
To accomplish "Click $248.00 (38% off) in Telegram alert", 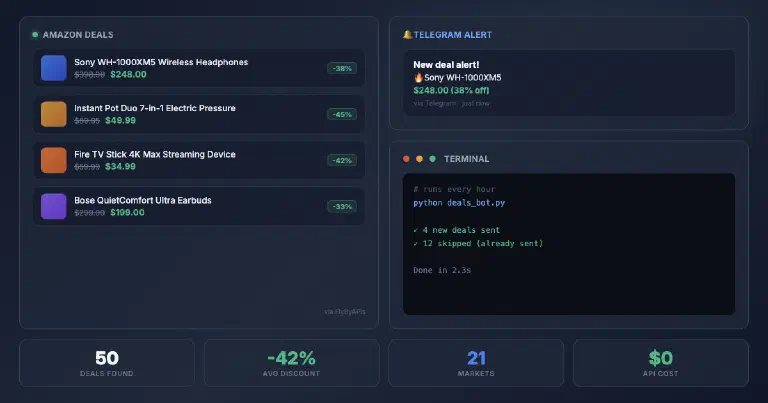I will tap(451, 90).
